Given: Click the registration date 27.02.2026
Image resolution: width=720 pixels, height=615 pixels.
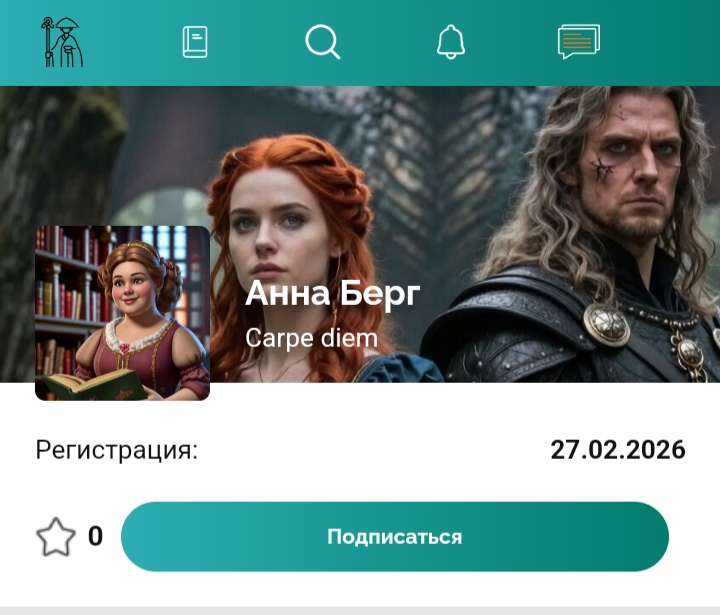Looking at the screenshot, I should pos(618,450).
